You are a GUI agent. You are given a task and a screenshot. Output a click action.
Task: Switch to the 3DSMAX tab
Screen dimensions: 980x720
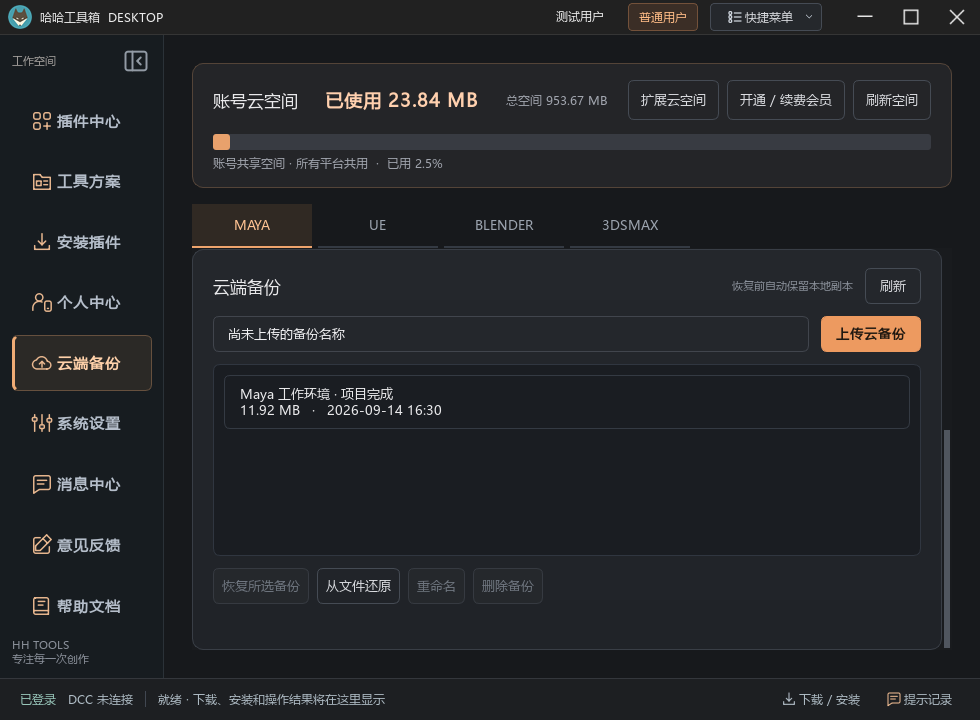630,226
